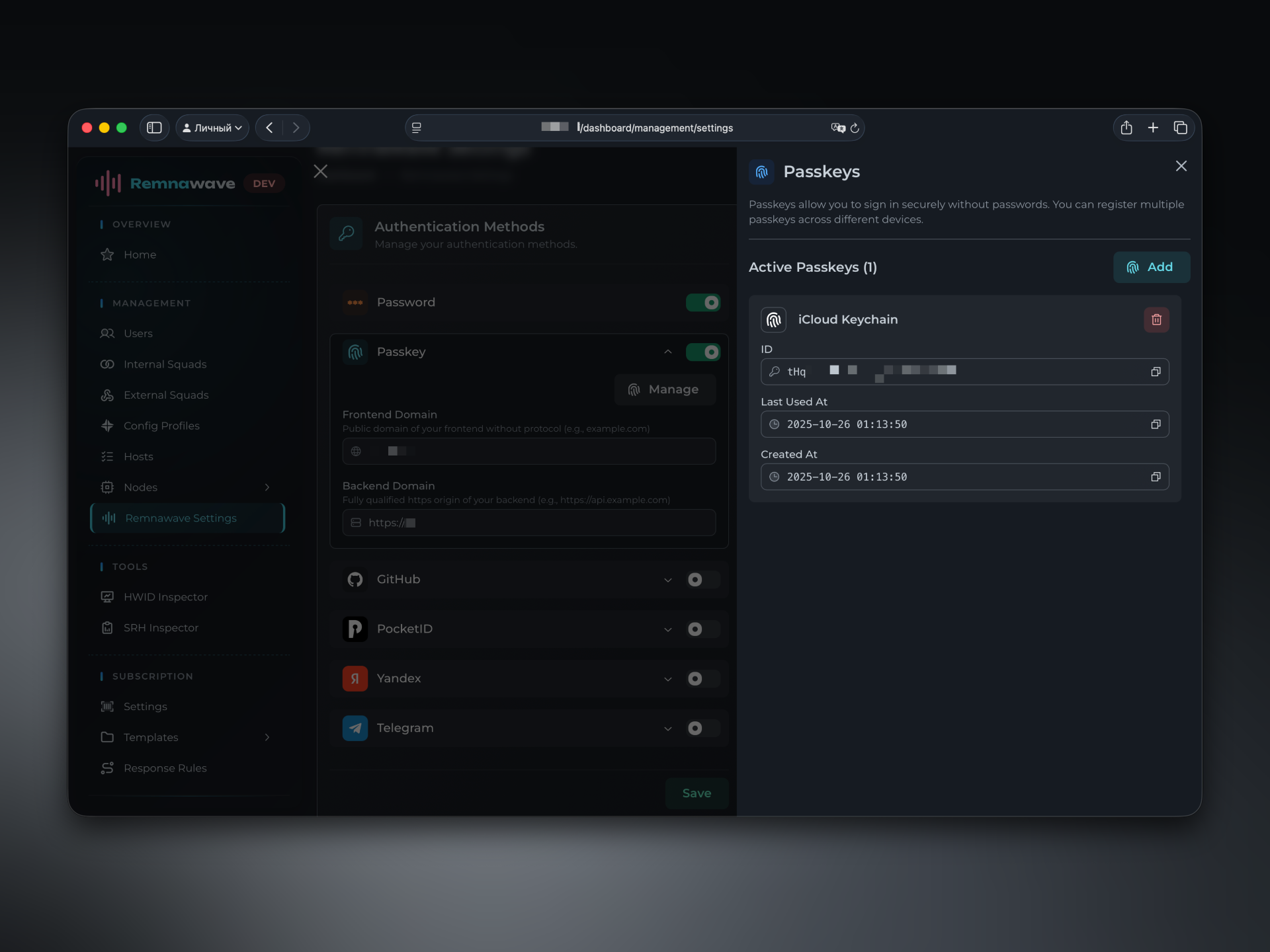Go to HWID Inspector
Screen dimensions: 1270x952
coord(165,597)
